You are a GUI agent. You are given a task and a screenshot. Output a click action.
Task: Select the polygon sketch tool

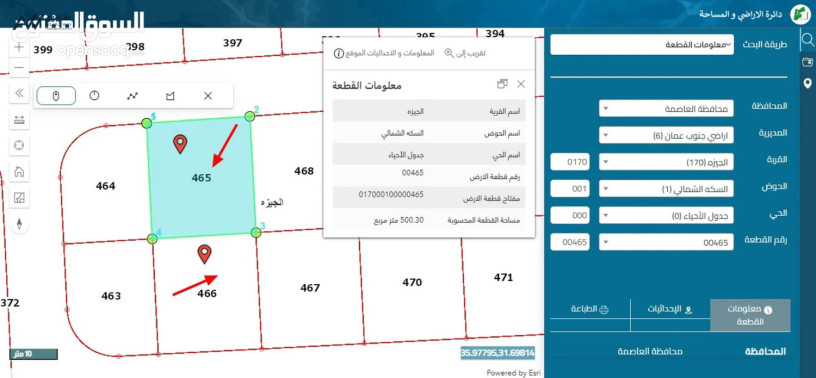tap(170, 96)
